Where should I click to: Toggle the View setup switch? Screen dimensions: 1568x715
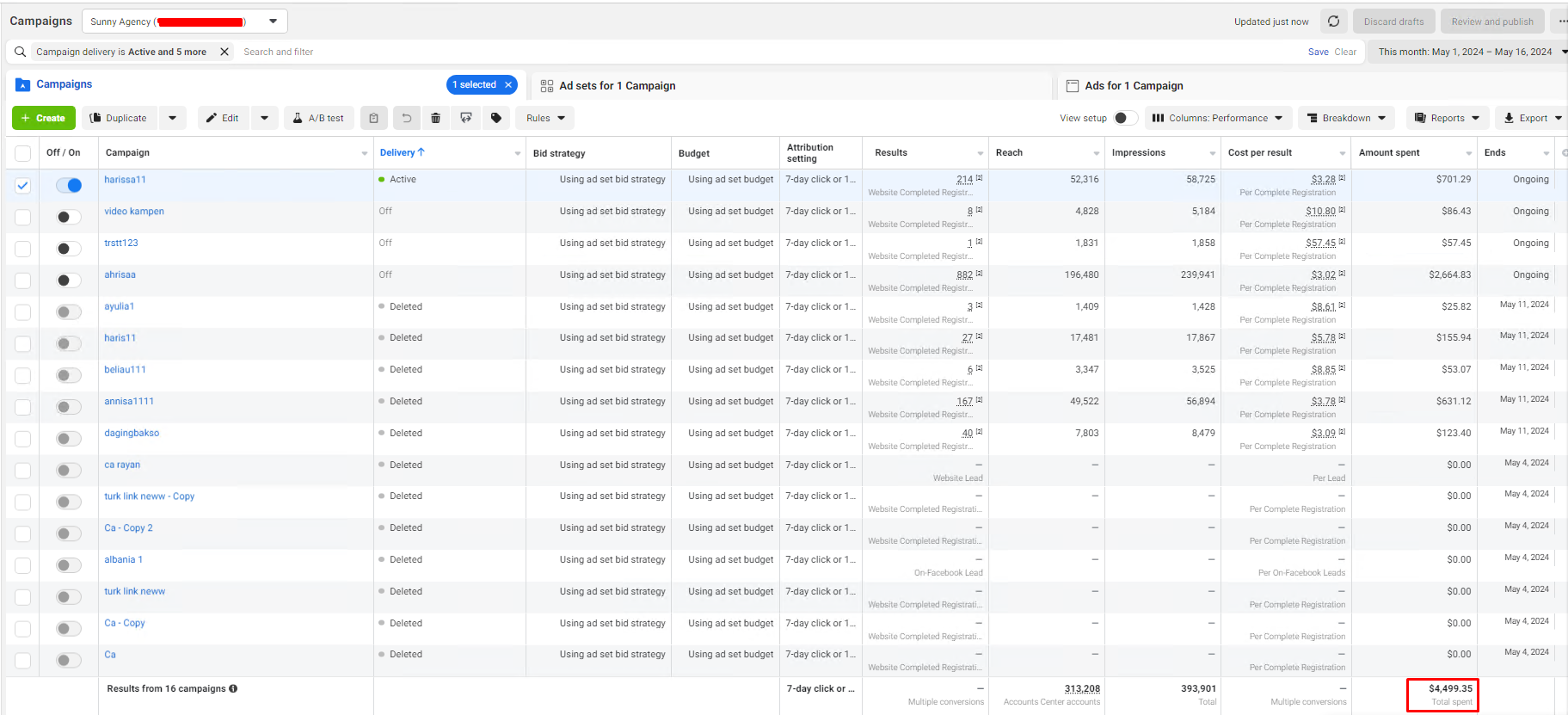(1126, 118)
